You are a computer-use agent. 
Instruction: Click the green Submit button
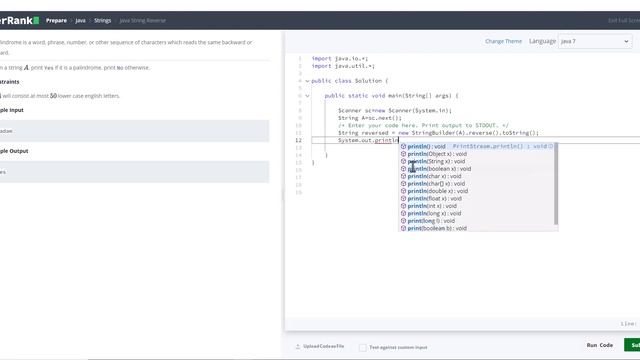(632, 345)
